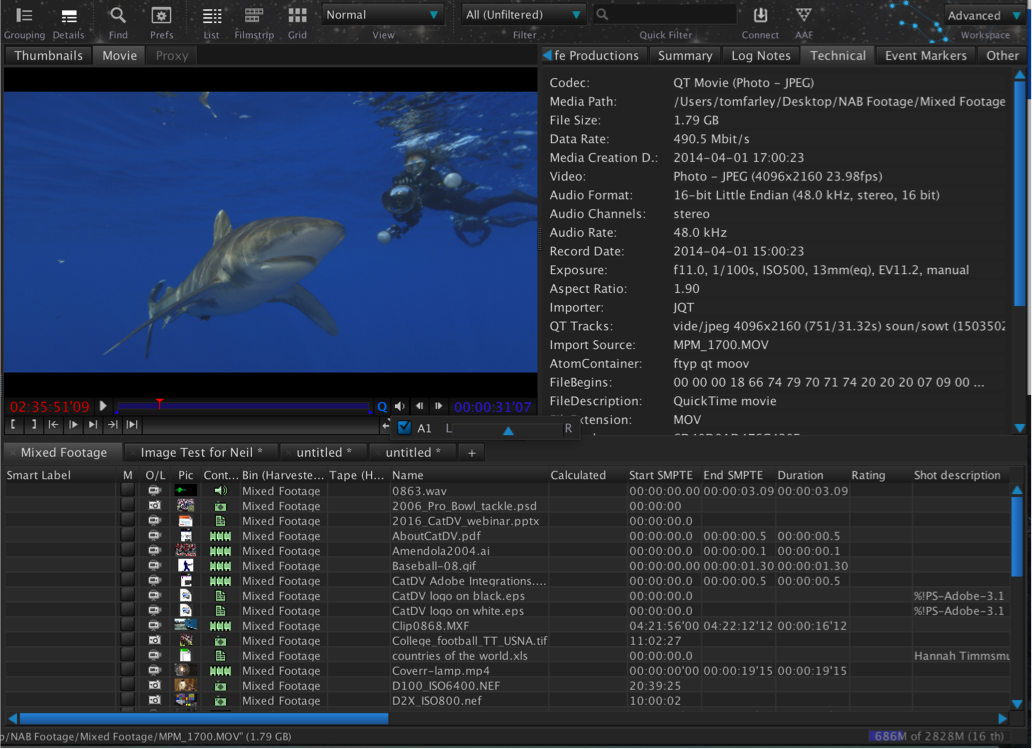Click the A1 audio pan slider
This screenshot has width=1032, height=749.
coord(508,430)
